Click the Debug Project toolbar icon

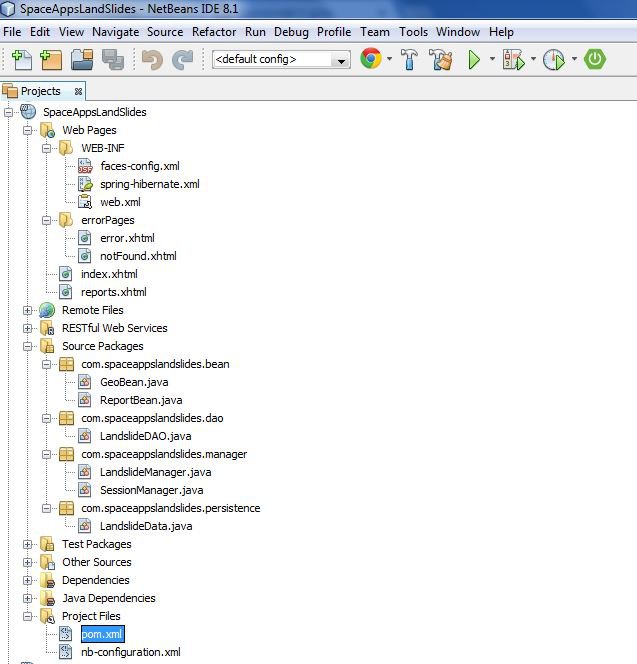tap(513, 60)
